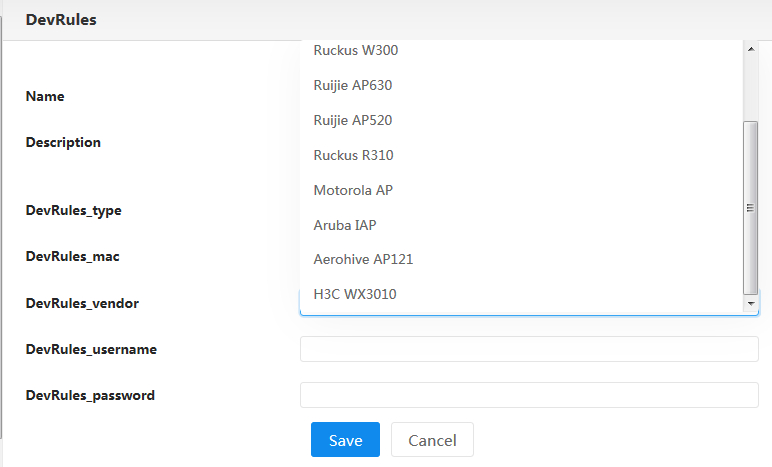Image resolution: width=772 pixels, height=467 pixels.
Task: Click the DevRules_type label
Action: pos(73,211)
